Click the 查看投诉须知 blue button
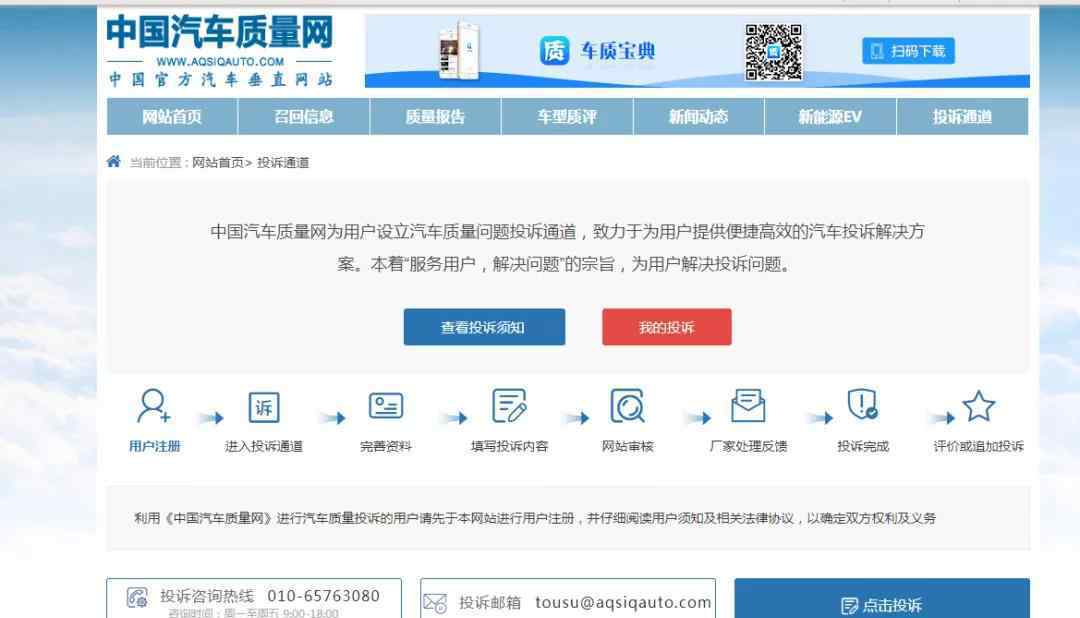The image size is (1080, 618). (x=484, y=327)
